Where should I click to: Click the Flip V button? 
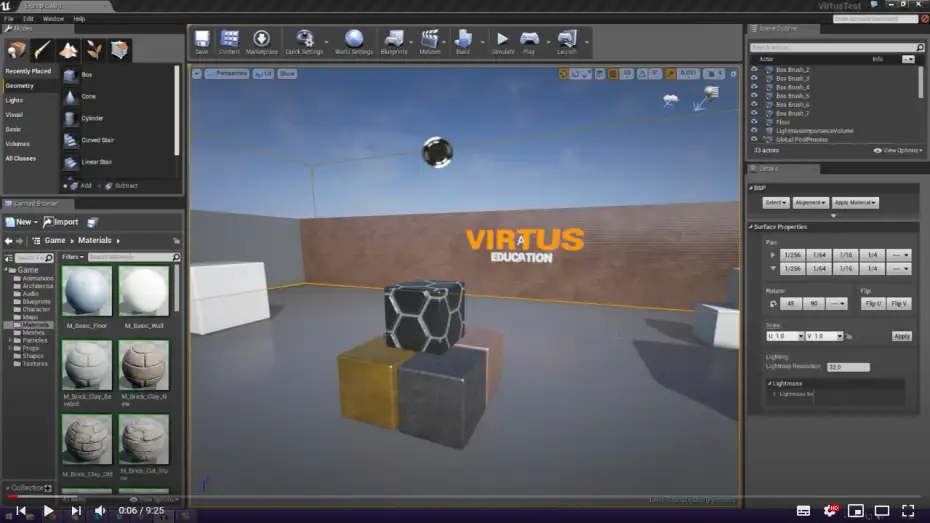[899, 304]
